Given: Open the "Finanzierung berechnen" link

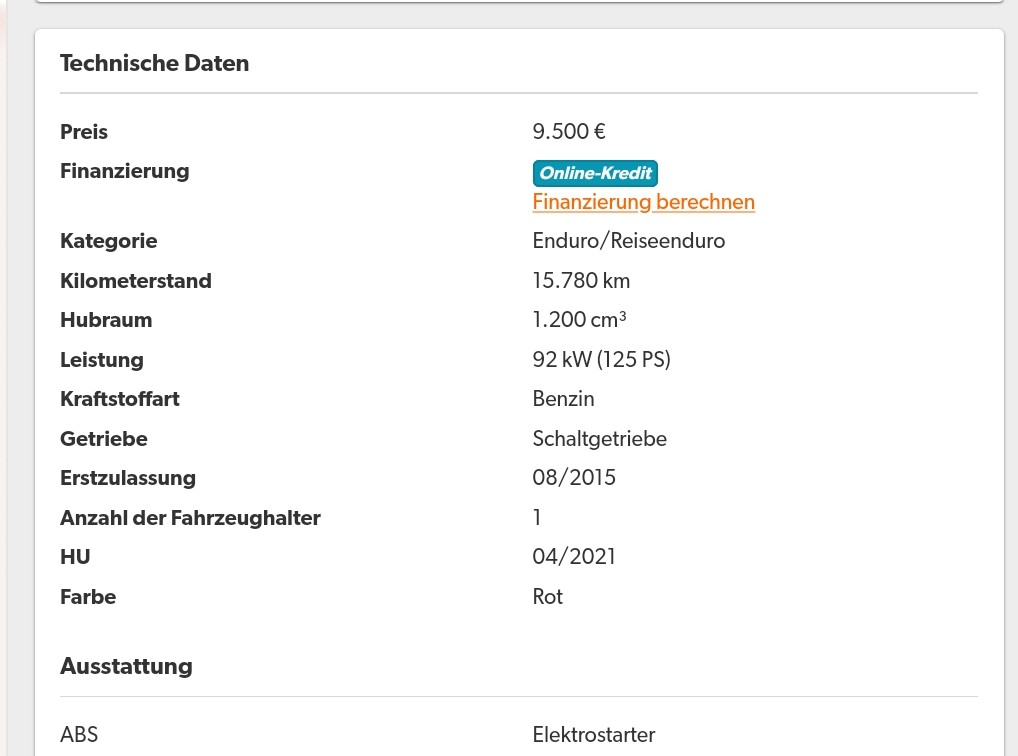Looking at the screenshot, I should 643,202.
